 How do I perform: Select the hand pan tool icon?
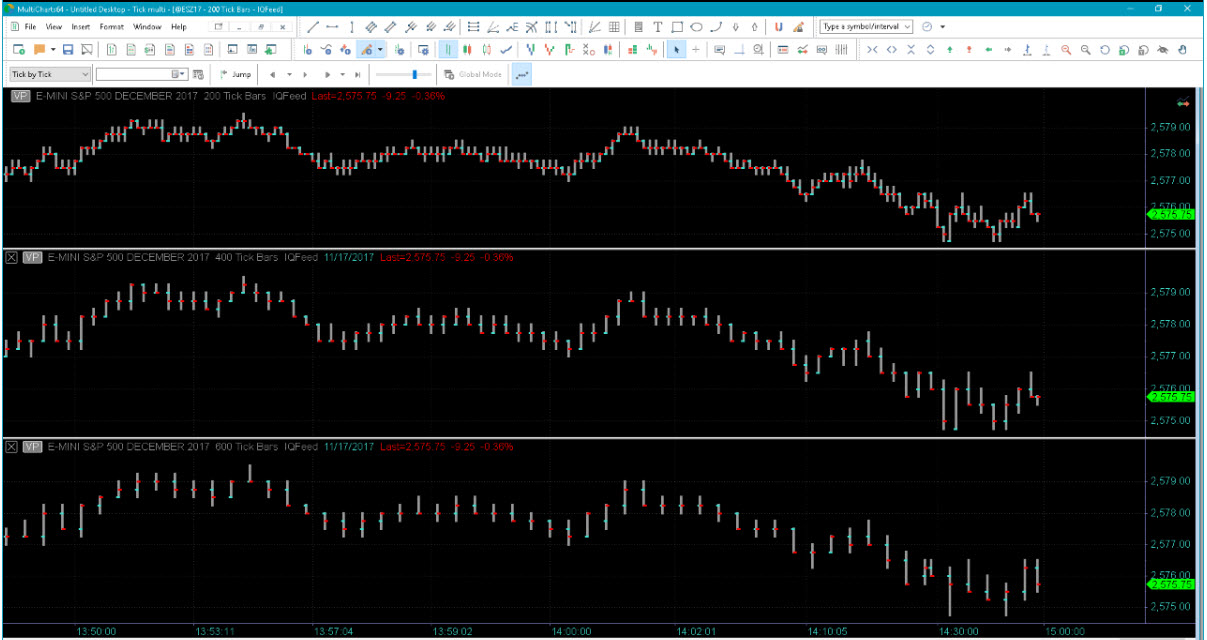pos(1182,49)
